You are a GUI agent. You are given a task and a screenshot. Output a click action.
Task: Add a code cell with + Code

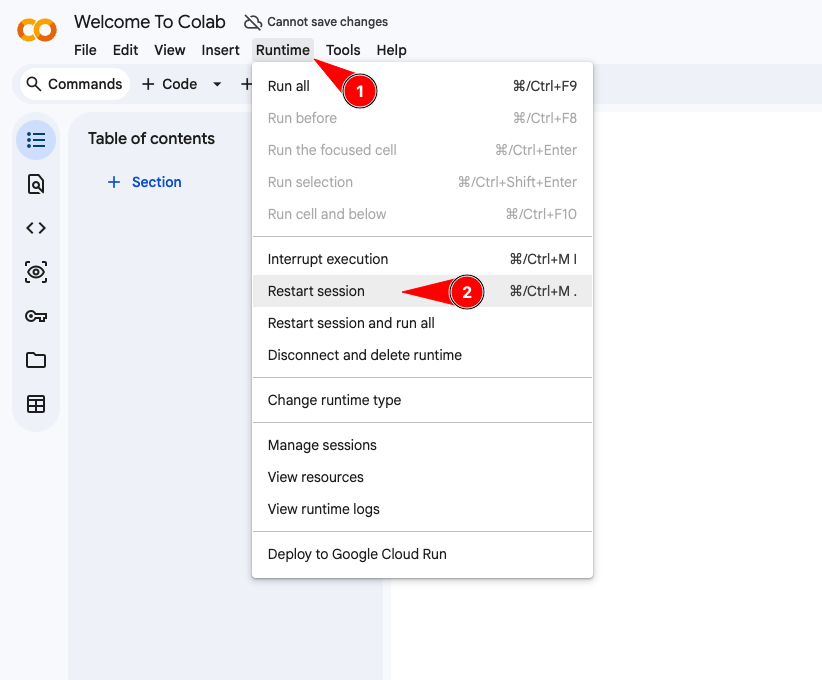pyautogui.click(x=169, y=84)
